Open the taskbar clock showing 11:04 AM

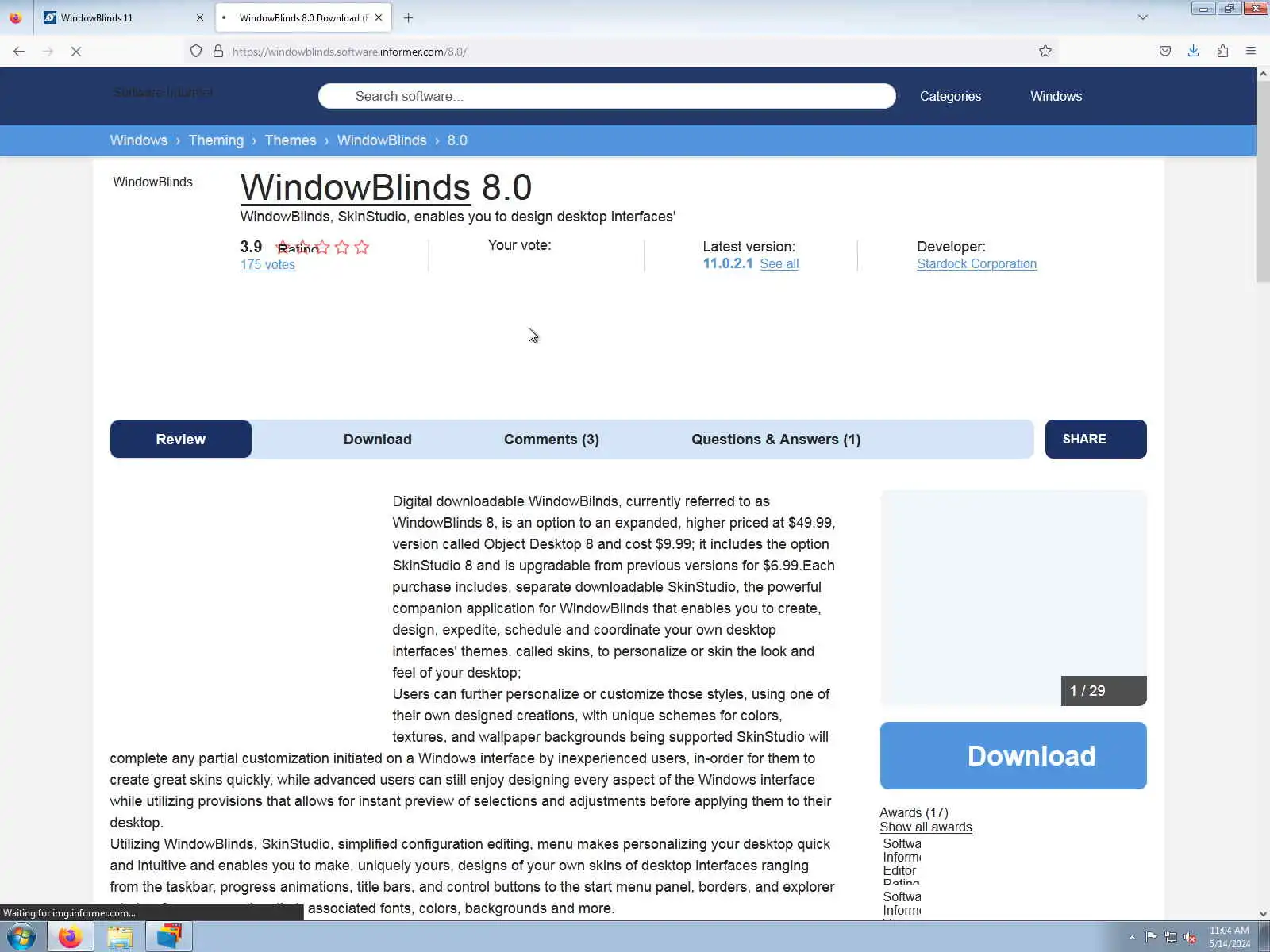[x=1230, y=937]
